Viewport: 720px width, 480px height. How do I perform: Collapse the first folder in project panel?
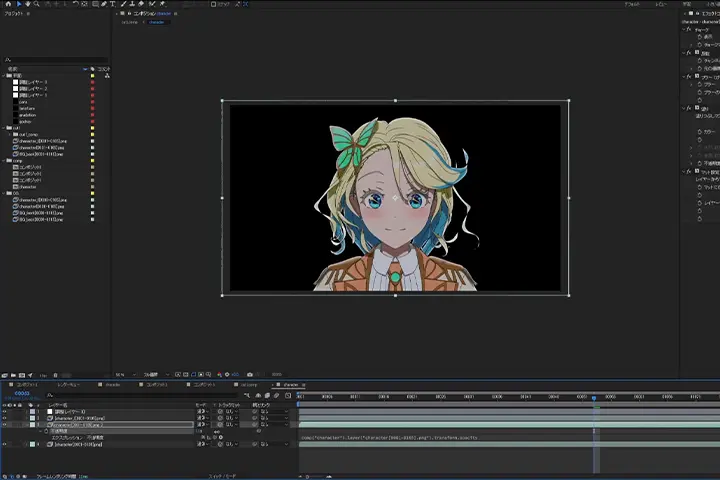click(x=4, y=76)
